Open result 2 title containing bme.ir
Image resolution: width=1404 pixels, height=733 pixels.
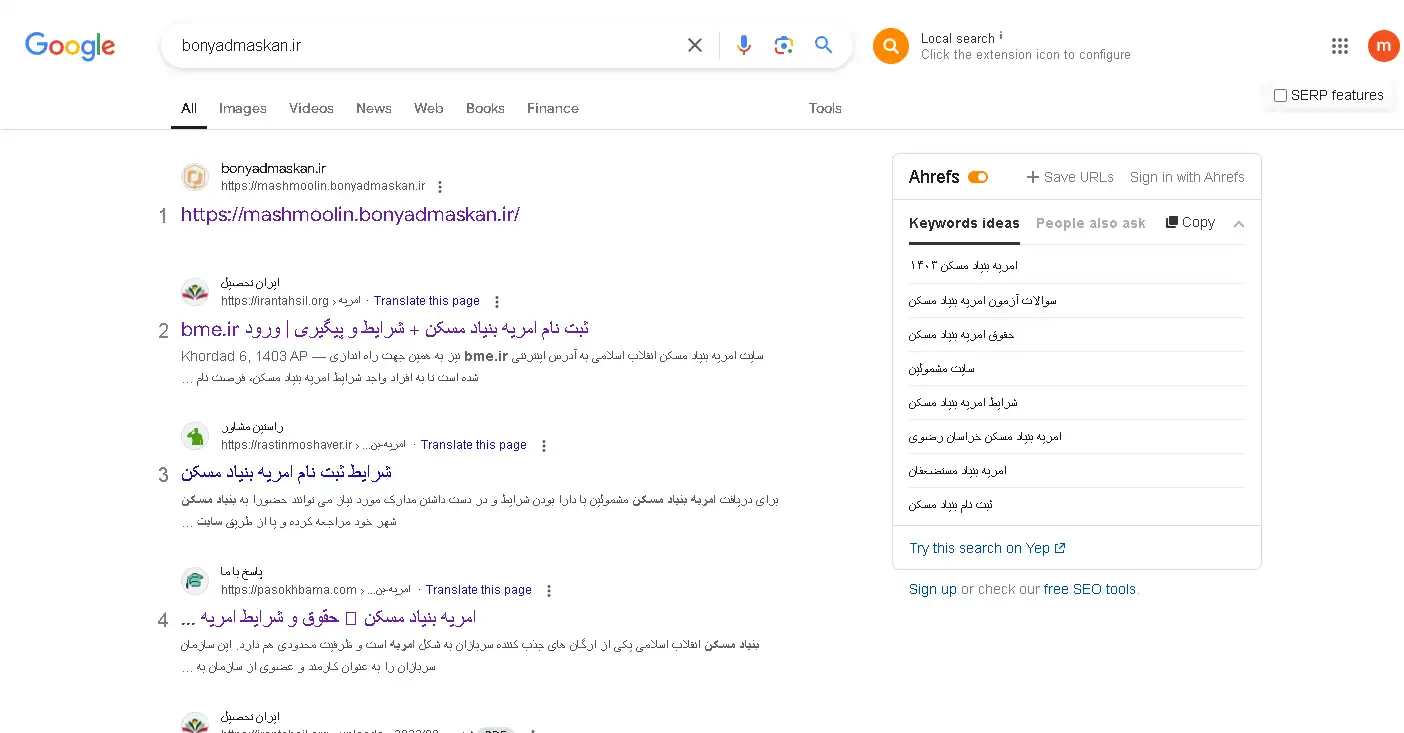385,329
